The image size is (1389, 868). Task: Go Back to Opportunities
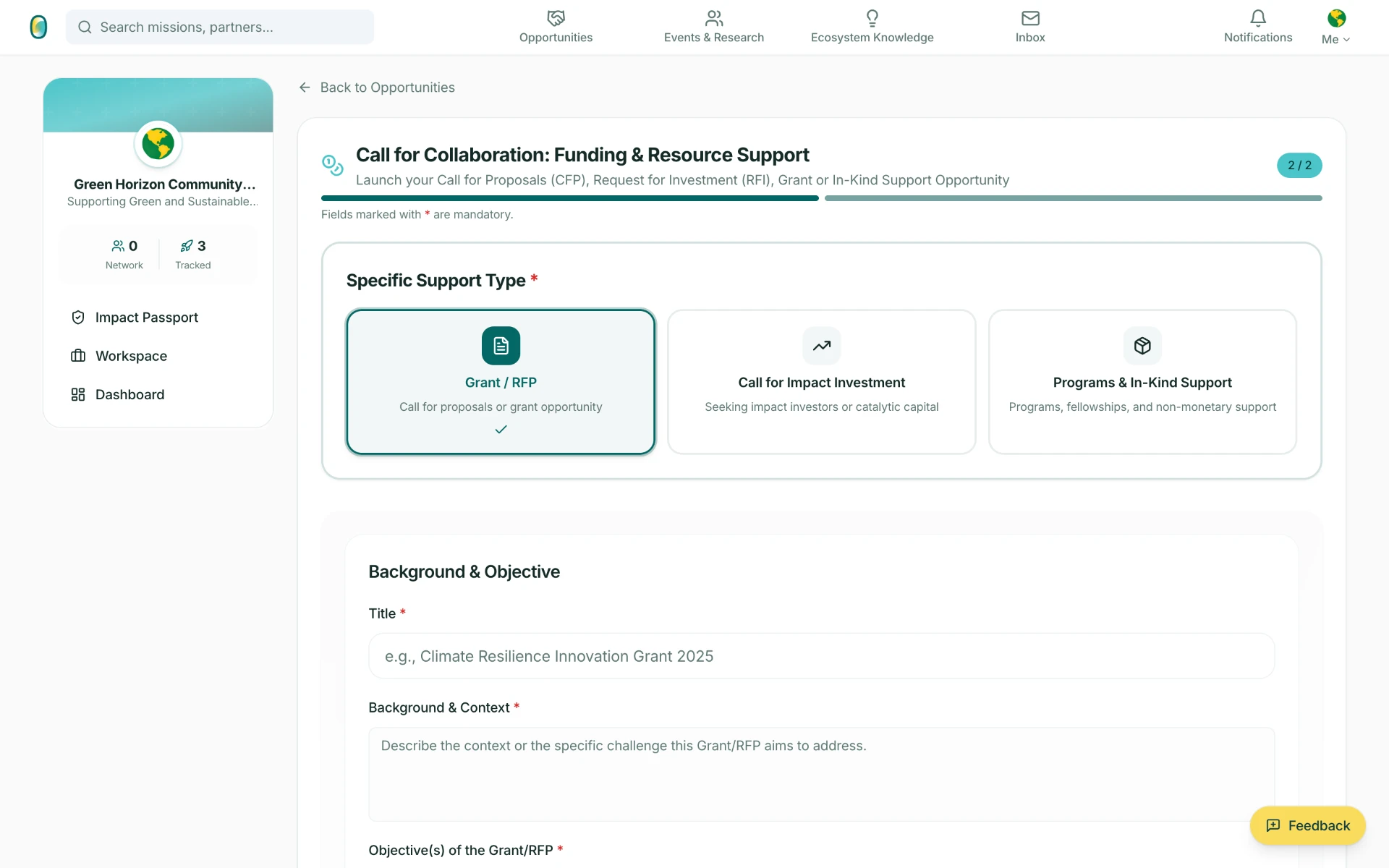click(377, 88)
